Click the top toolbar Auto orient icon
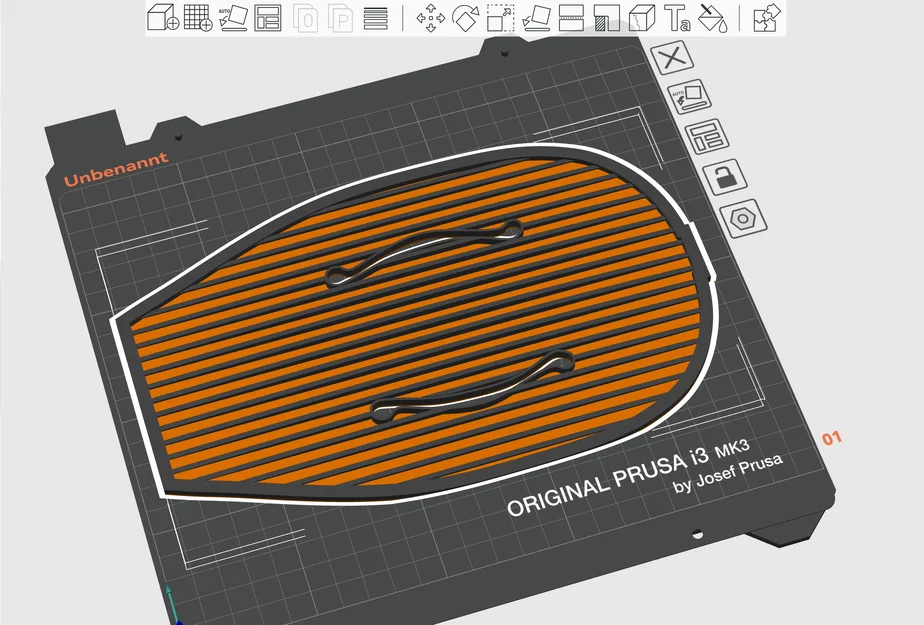This screenshot has width=924, height=625. [x=233, y=18]
